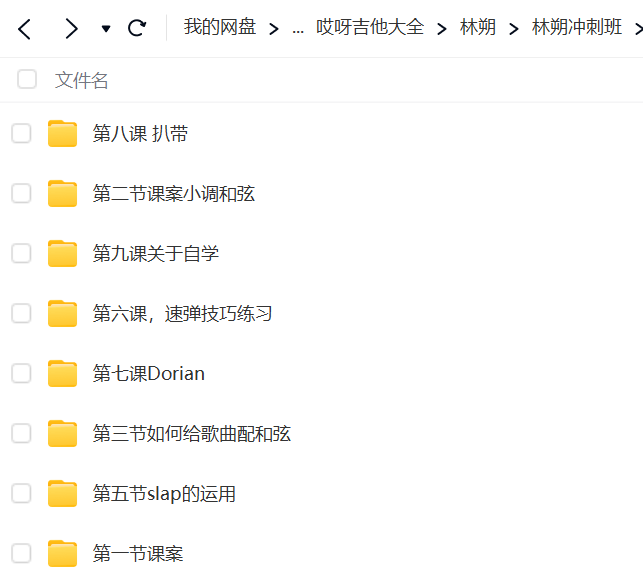Select the checkbox for 第三节如何给歌曲配和弦
This screenshot has width=643, height=578.
(21, 433)
